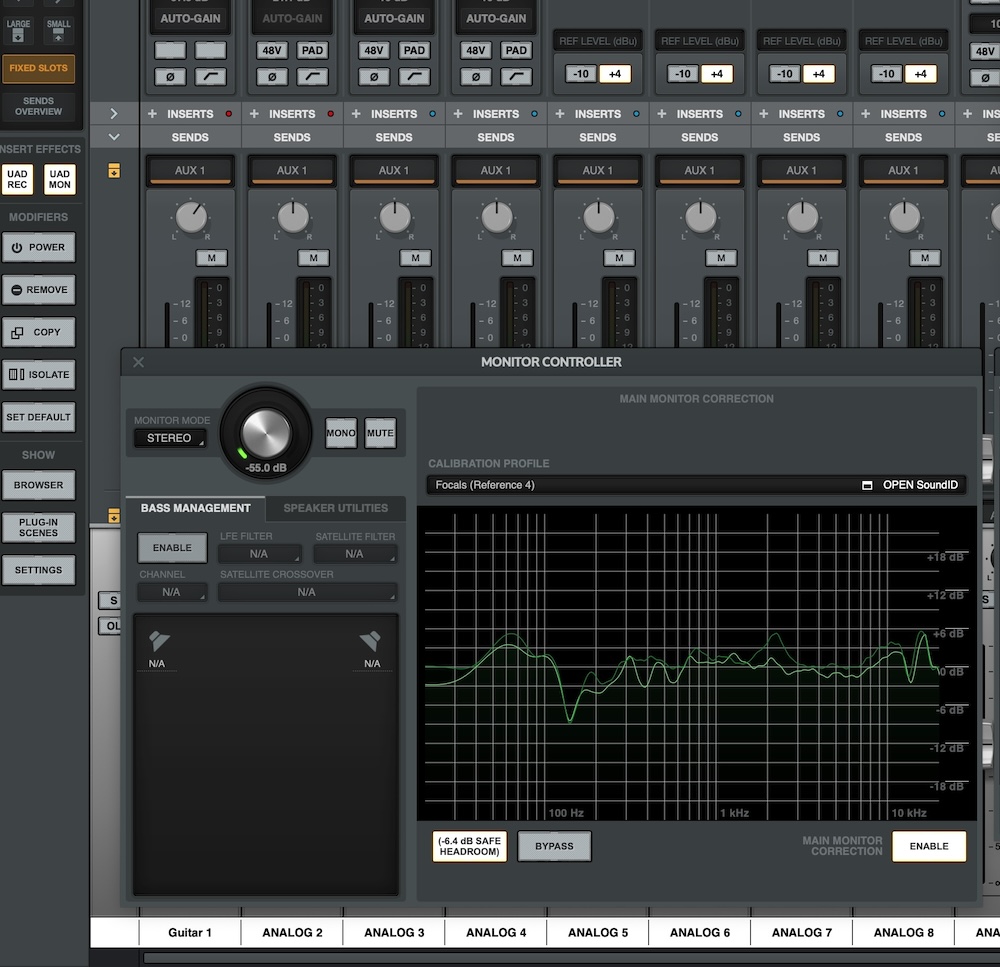This screenshot has width=1000, height=967.
Task: Invert phase on ANALOG 2 channel
Action: (272, 77)
